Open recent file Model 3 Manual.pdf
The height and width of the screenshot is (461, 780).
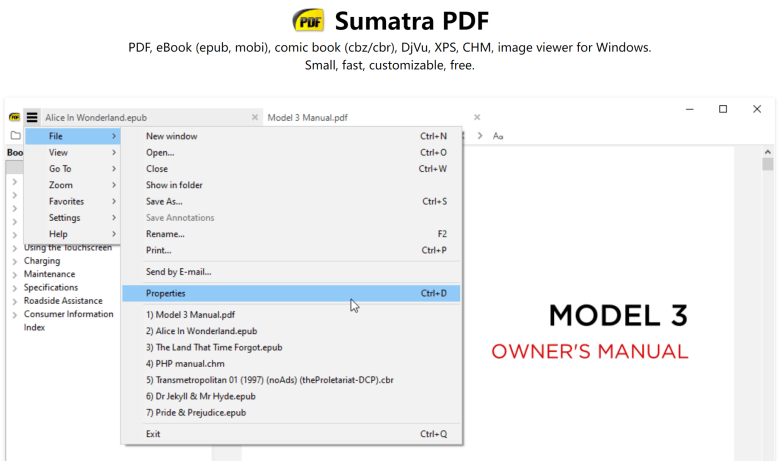pyautogui.click(x=292, y=315)
